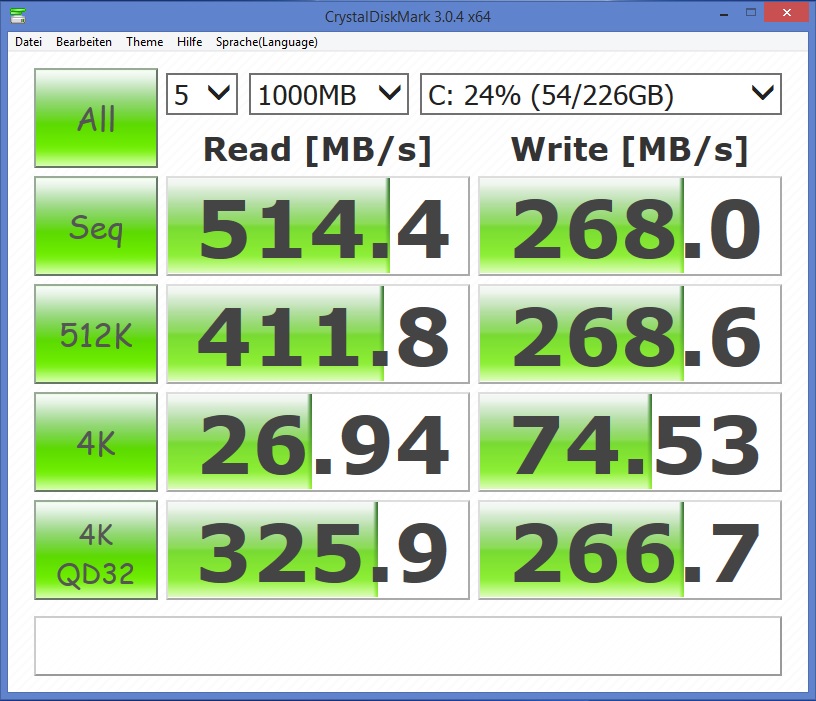Open the Hilfe menu
Screen dimensions: 816x701
tap(189, 42)
